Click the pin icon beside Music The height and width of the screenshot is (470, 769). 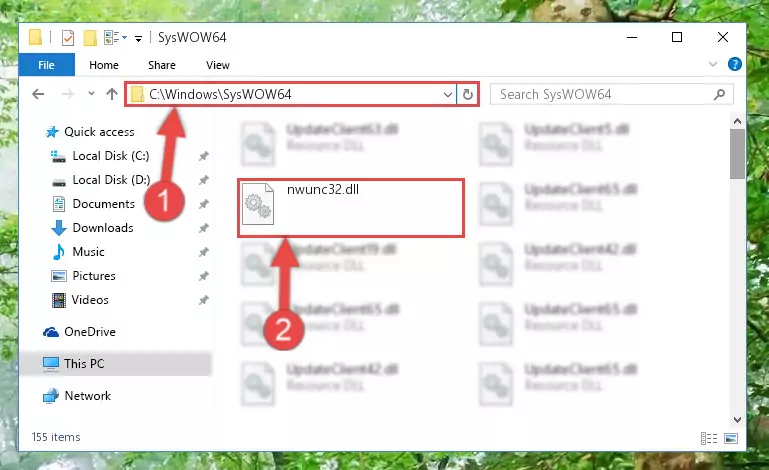click(204, 252)
